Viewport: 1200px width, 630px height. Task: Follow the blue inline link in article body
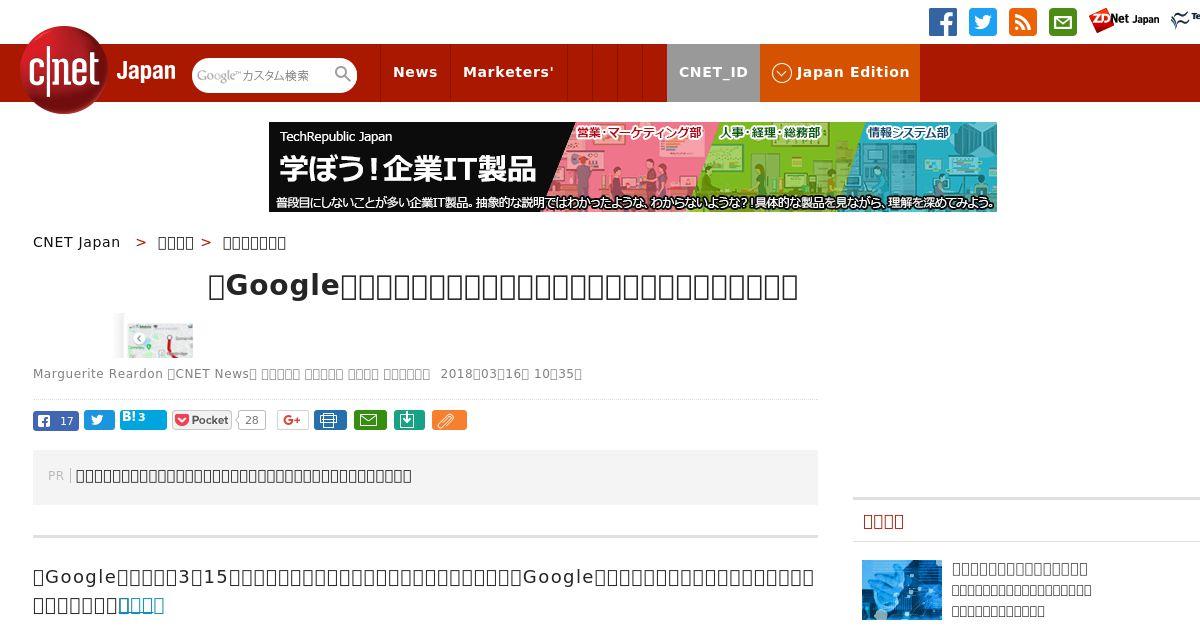(x=141, y=605)
